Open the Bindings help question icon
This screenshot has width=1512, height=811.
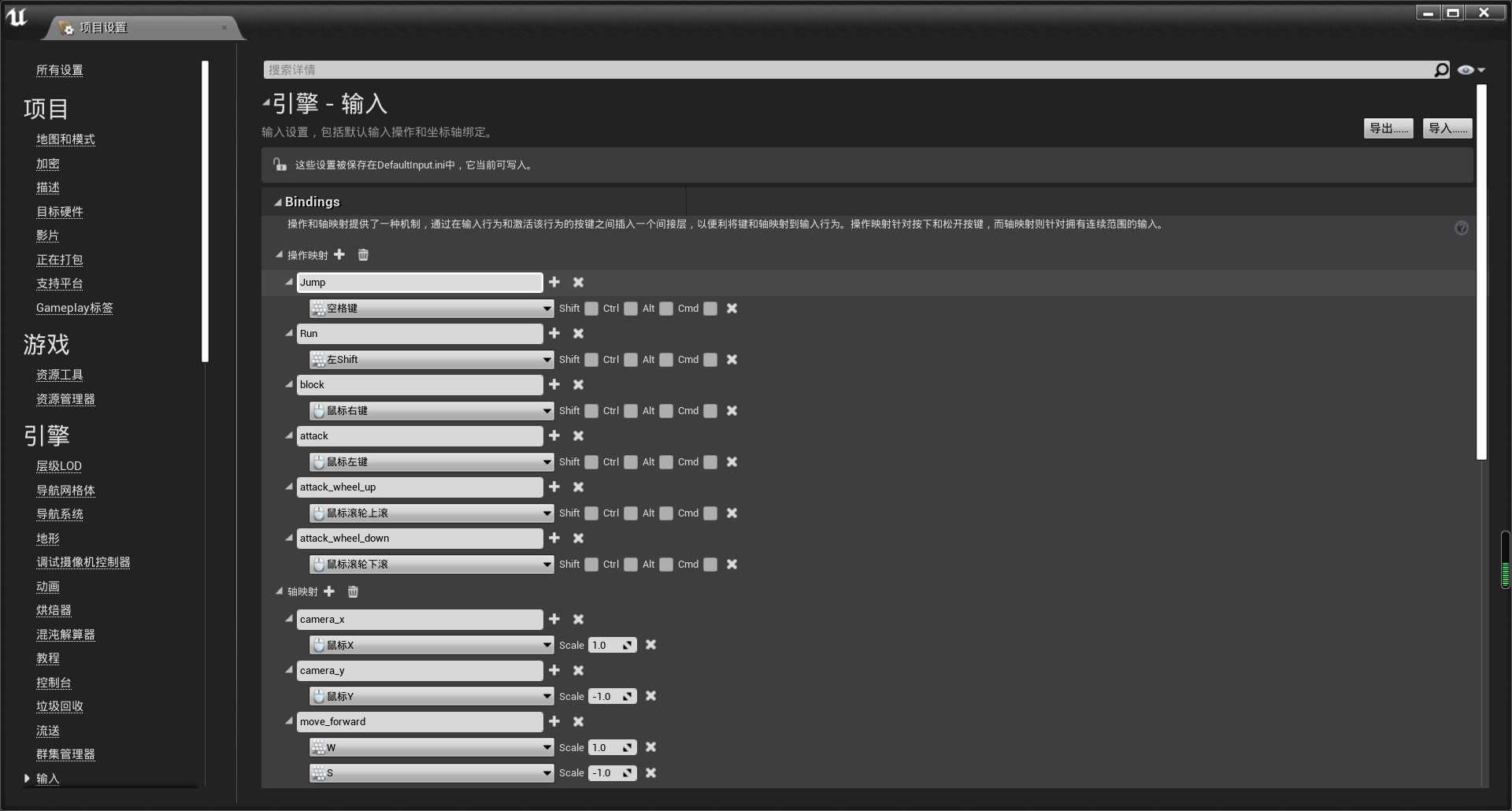(1462, 228)
